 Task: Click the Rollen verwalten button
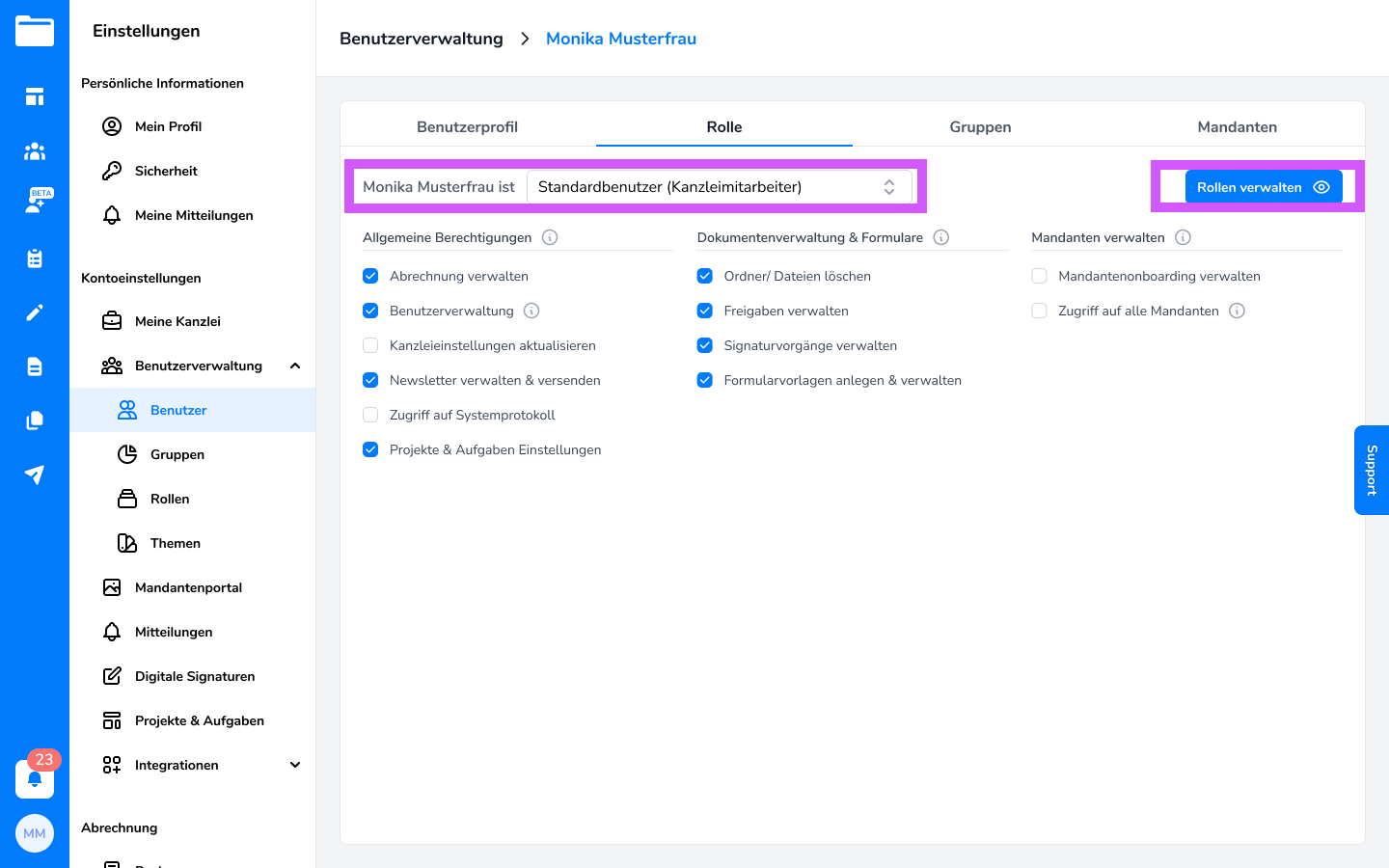pos(1263,187)
